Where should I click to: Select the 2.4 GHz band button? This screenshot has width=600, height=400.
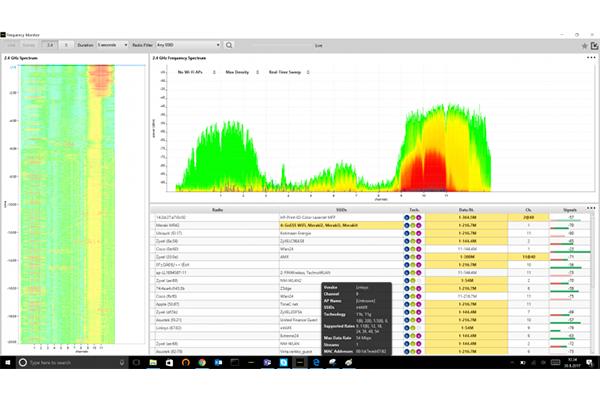(50, 45)
